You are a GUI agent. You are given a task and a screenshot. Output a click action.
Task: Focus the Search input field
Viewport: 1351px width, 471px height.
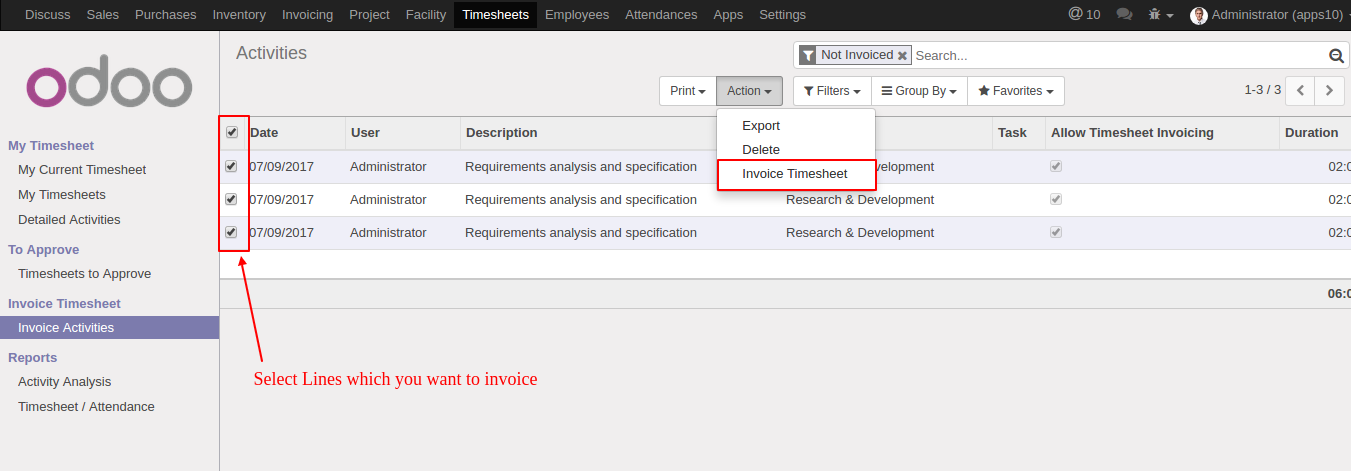(x=1119, y=56)
